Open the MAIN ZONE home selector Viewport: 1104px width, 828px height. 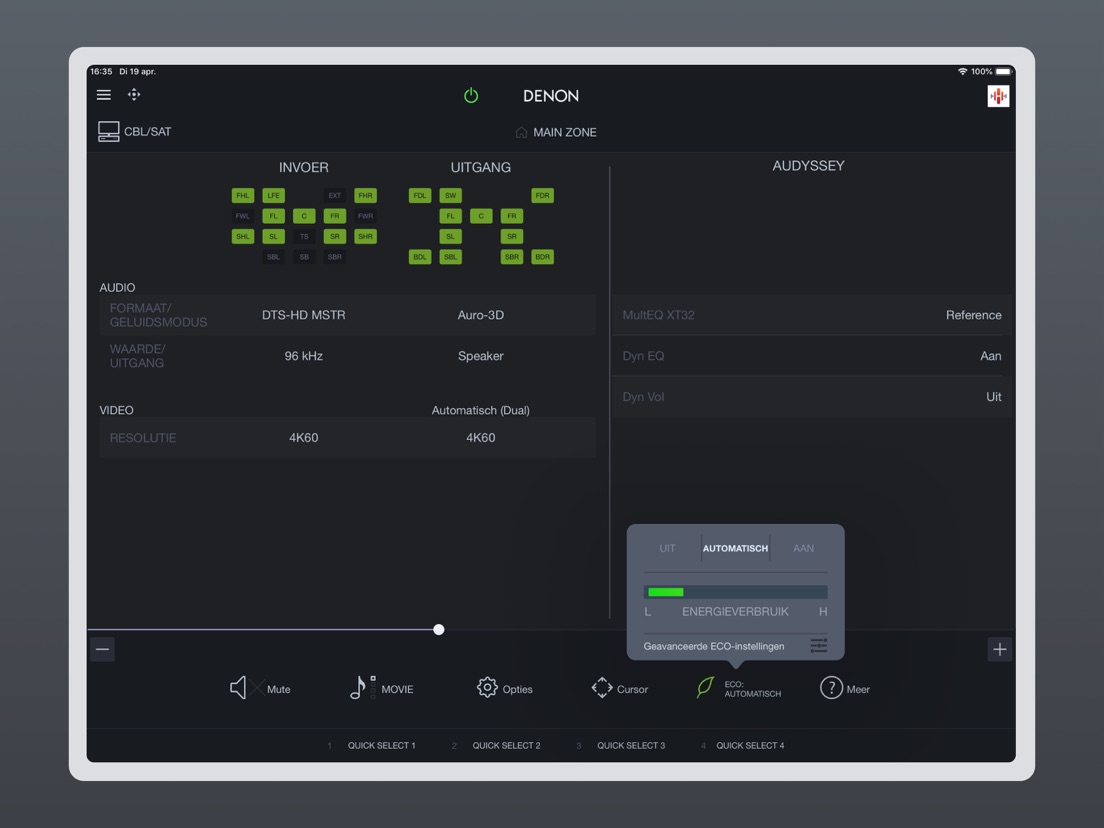pyautogui.click(x=556, y=132)
